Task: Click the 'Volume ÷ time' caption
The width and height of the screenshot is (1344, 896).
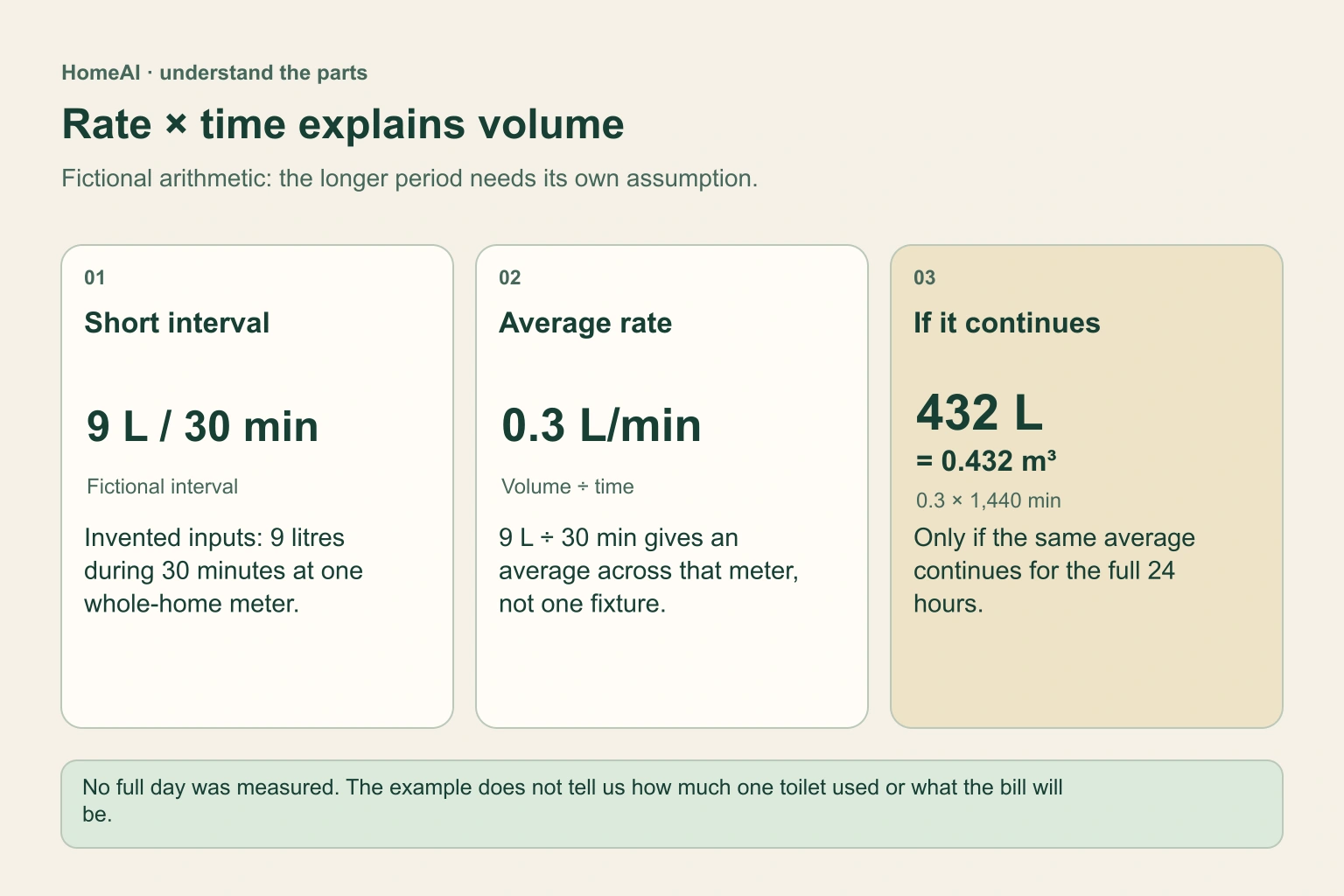Action: point(567,486)
